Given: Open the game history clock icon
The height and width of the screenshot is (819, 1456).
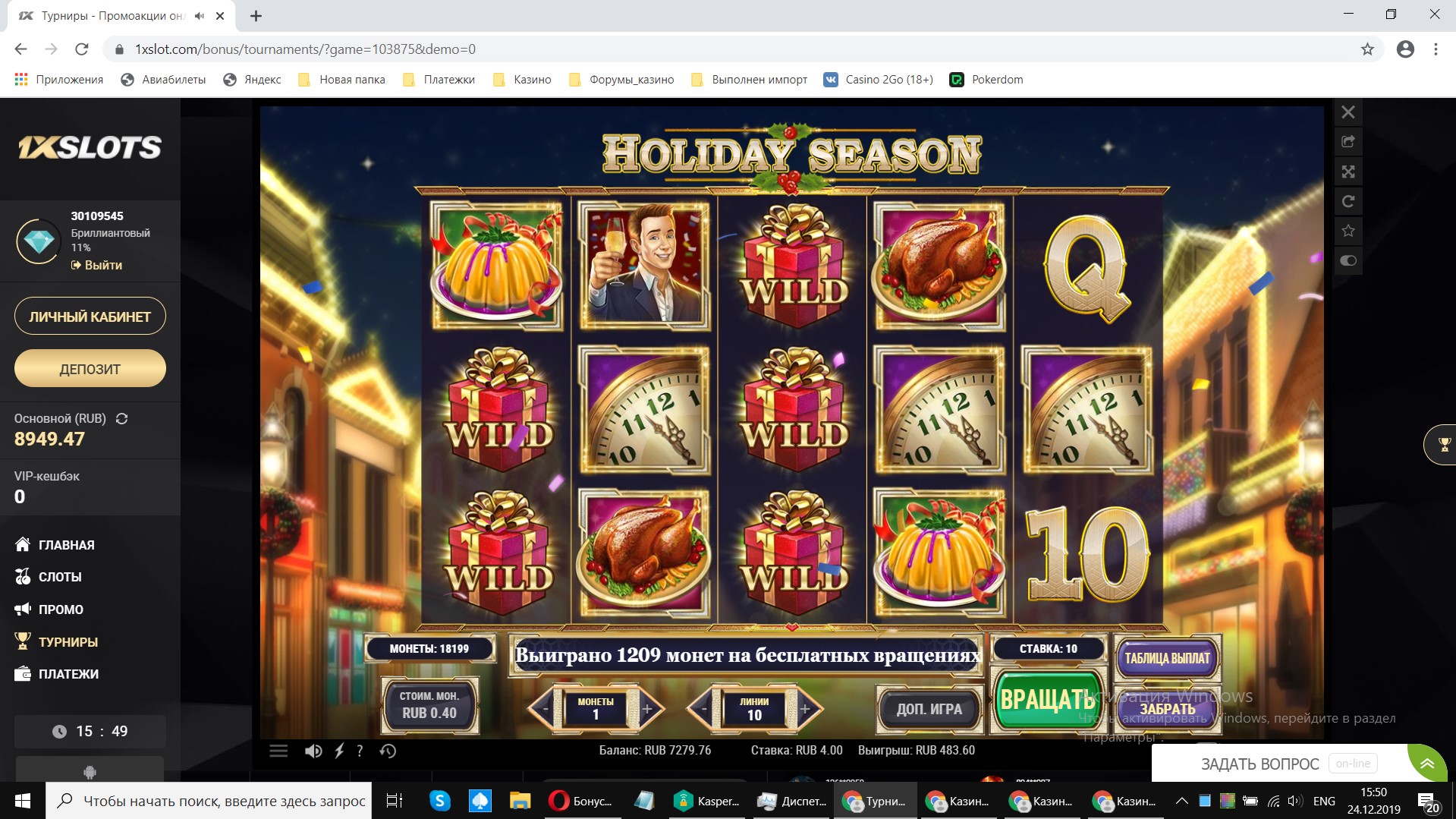Looking at the screenshot, I should coord(388,751).
